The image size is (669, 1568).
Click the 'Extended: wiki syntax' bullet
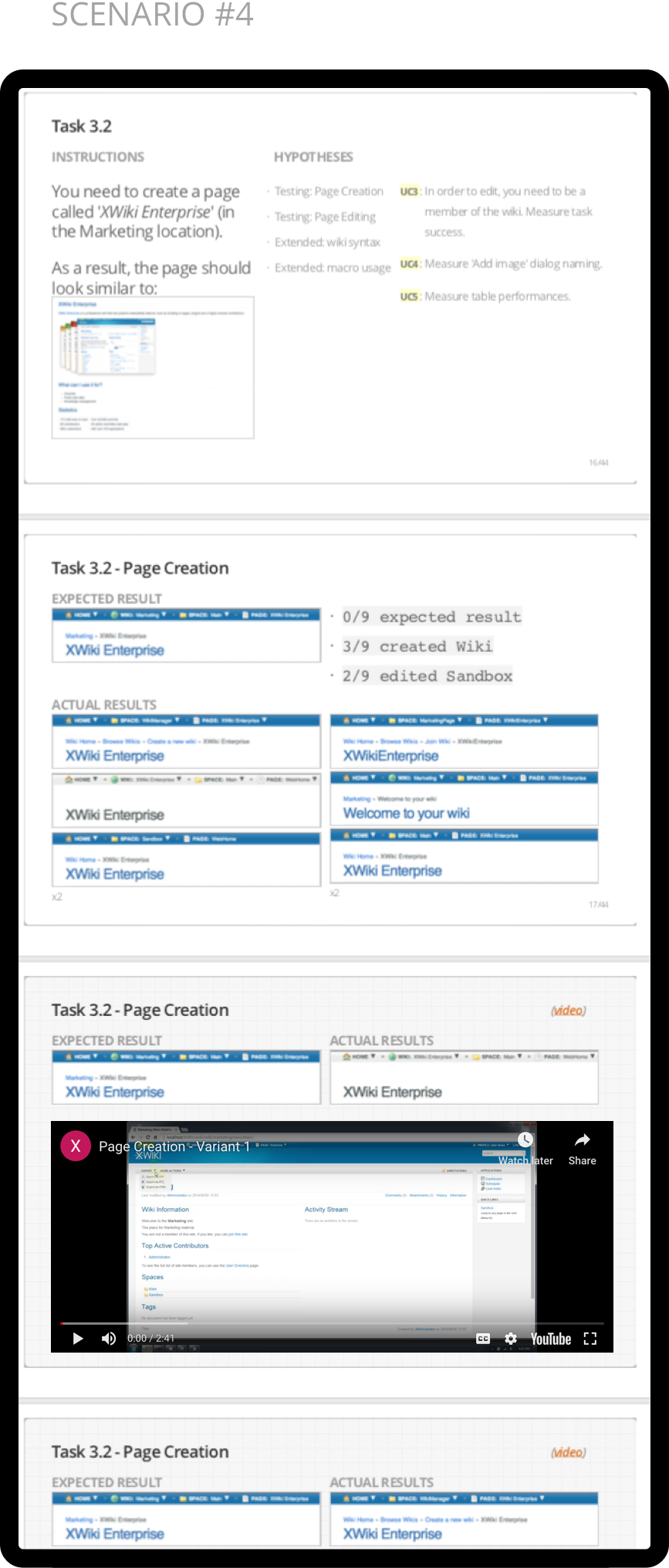[x=327, y=242]
